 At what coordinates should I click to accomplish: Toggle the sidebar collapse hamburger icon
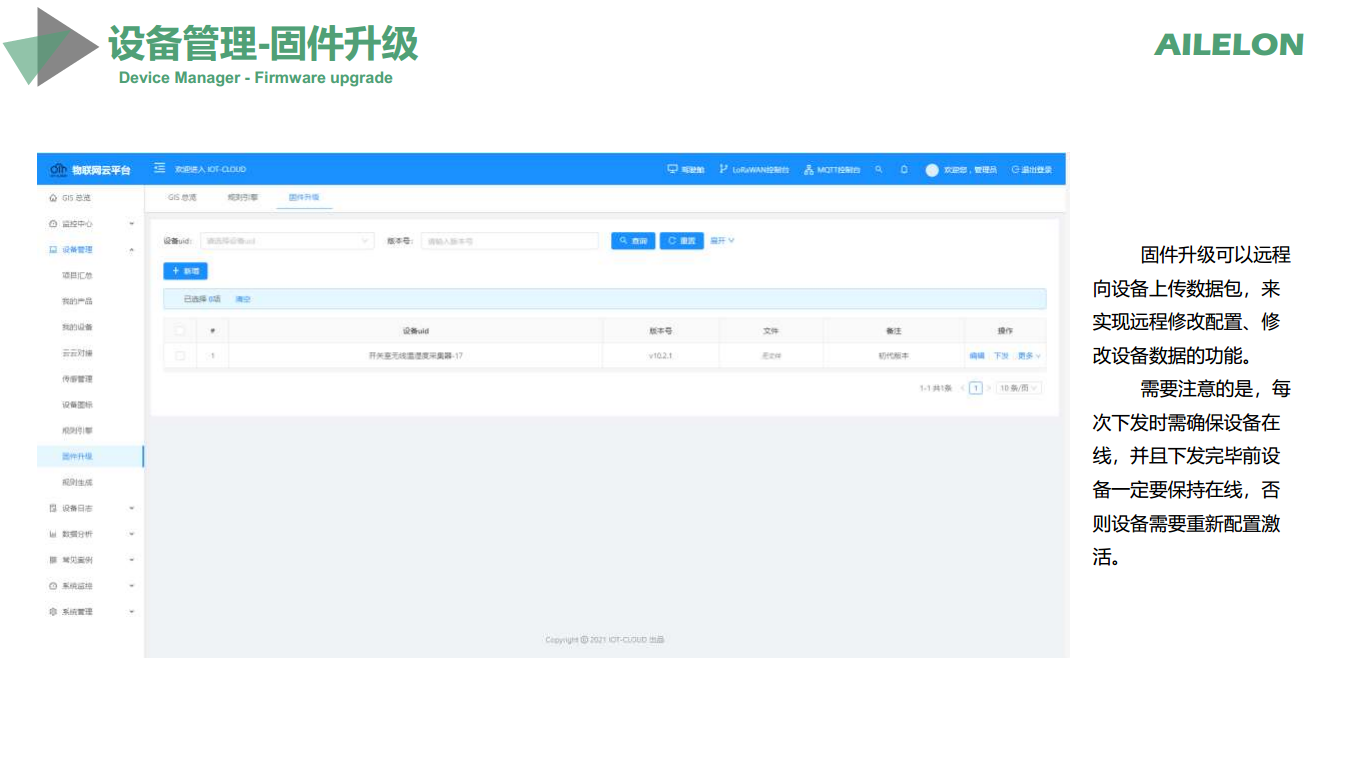click(159, 169)
